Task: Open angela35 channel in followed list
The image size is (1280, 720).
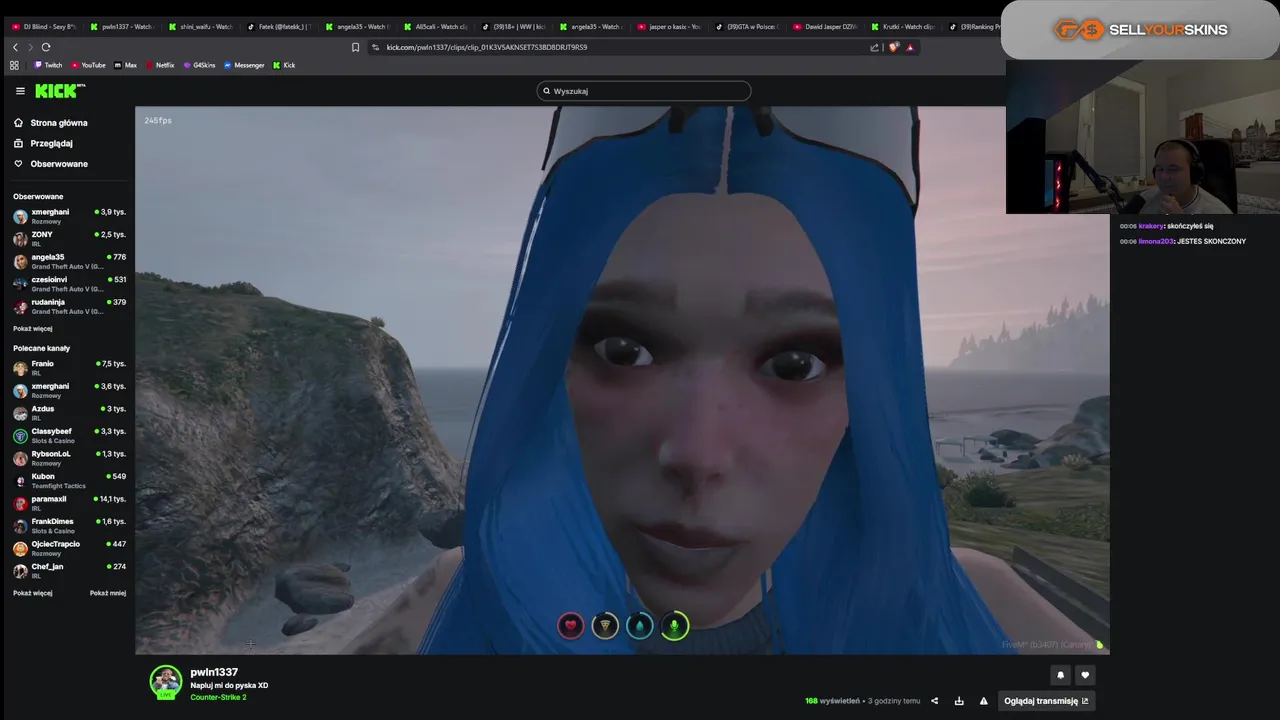Action: (69, 262)
